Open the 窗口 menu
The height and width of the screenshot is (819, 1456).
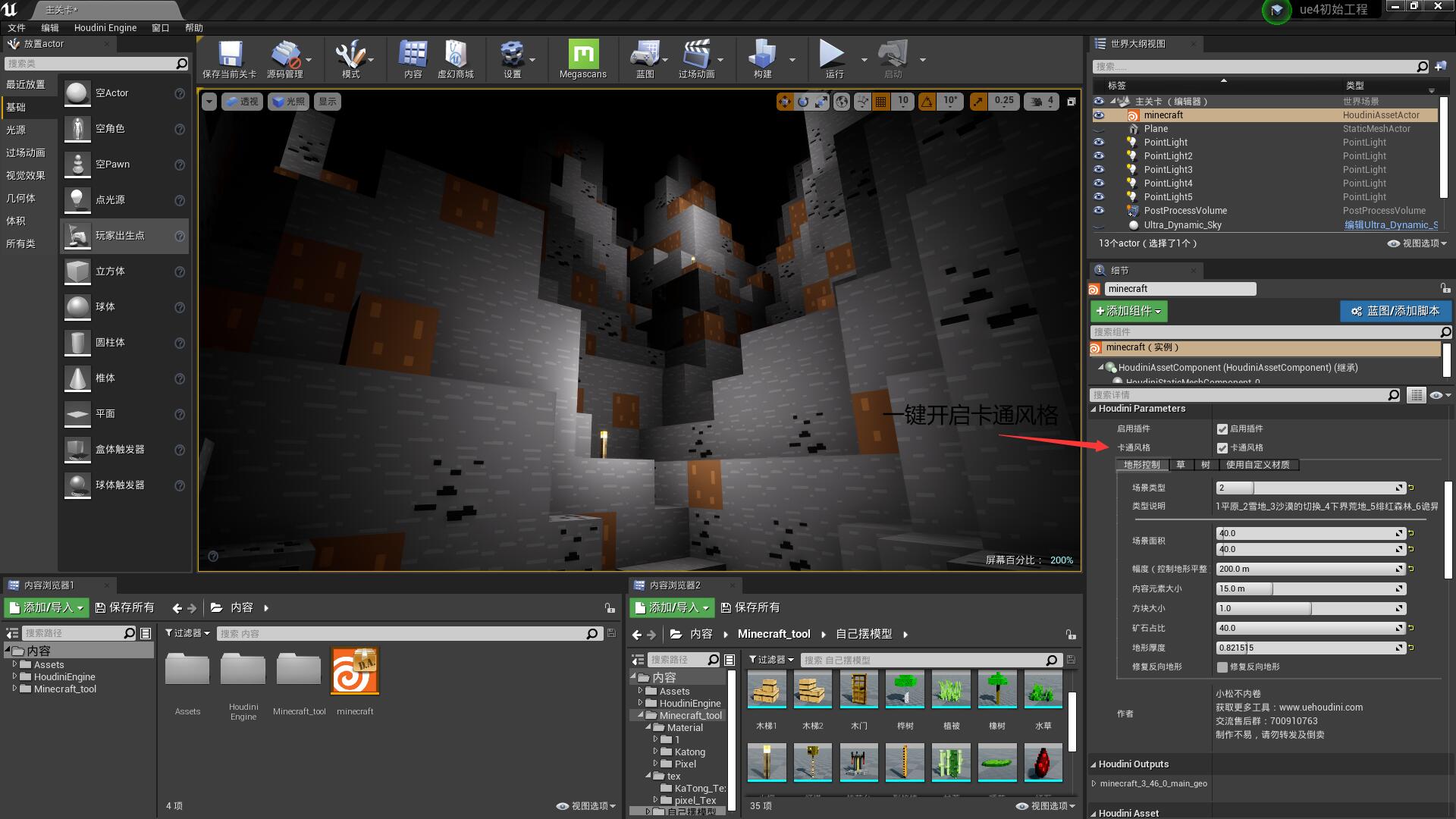161,27
